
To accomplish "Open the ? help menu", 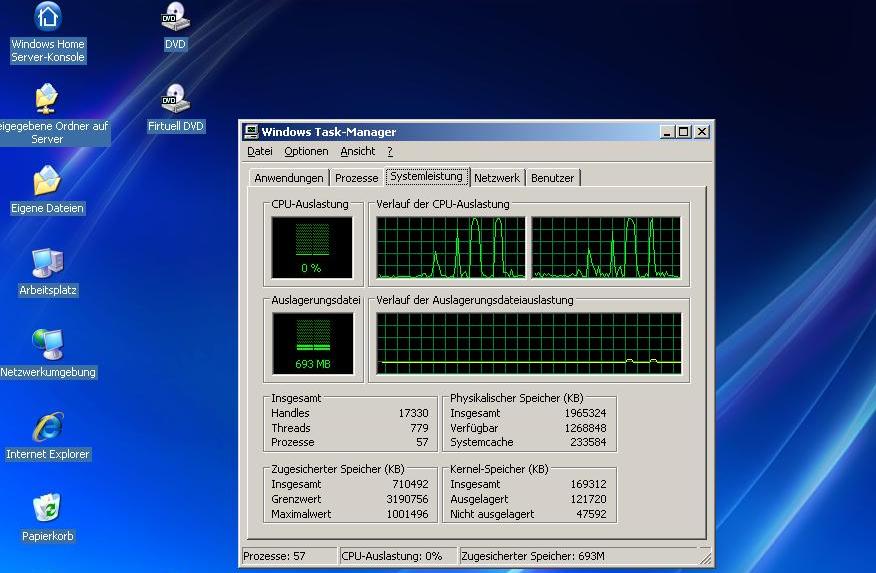I will [x=390, y=151].
